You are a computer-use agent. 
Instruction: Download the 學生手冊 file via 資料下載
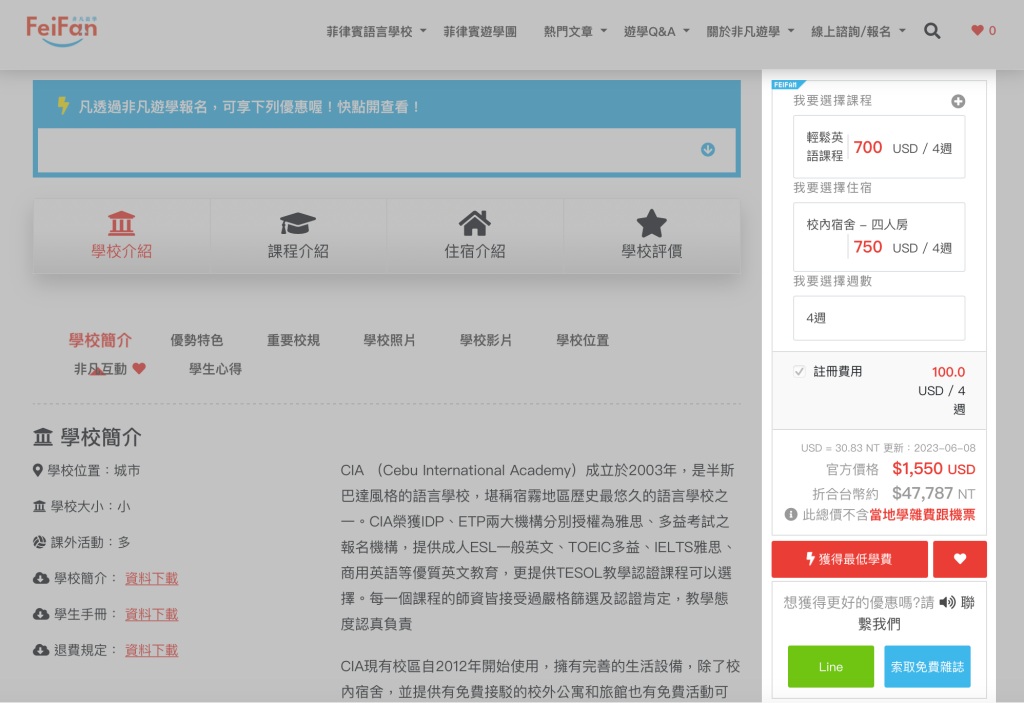click(x=152, y=614)
